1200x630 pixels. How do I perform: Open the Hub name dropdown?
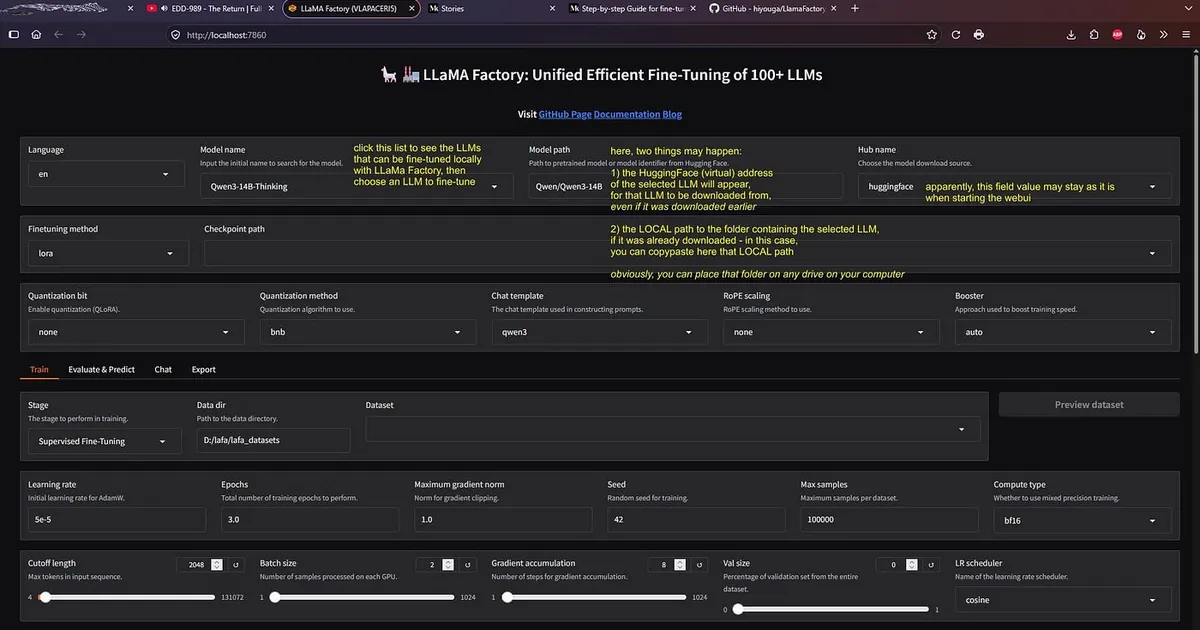[x=1014, y=186]
